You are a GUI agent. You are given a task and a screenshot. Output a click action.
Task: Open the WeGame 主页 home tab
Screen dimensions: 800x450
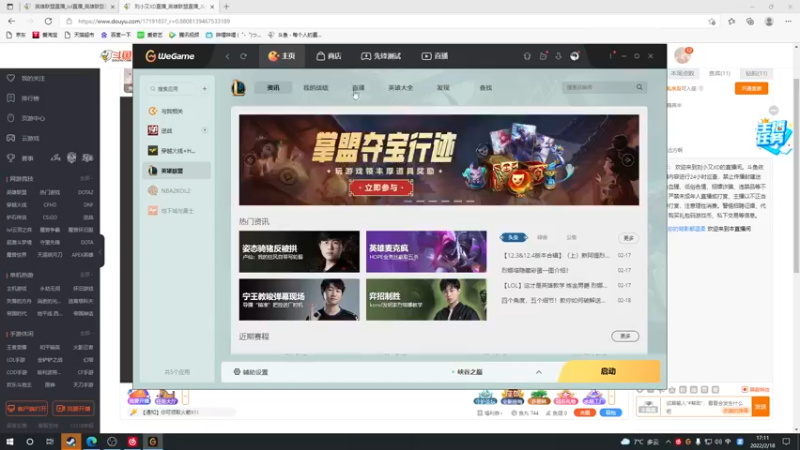(x=282, y=56)
